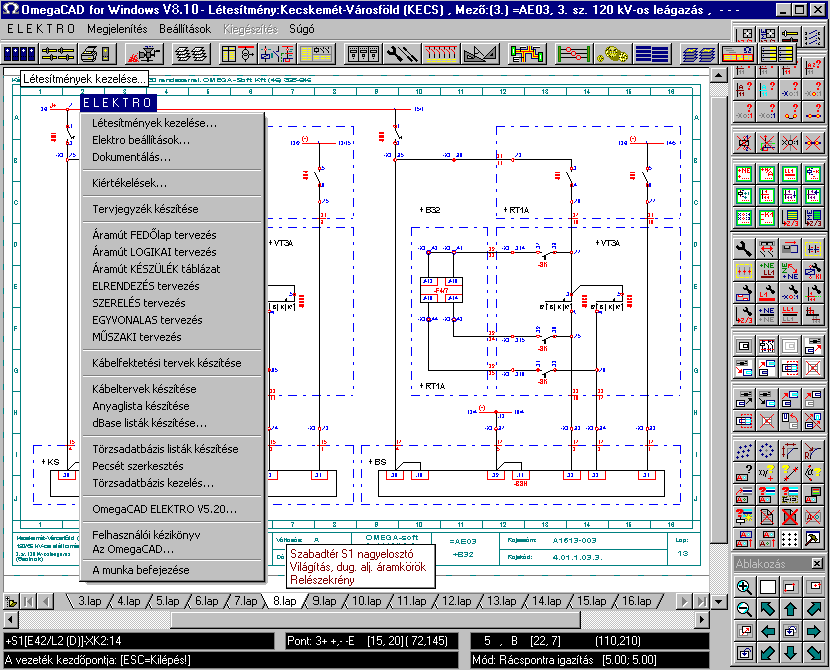Click the stacked layers toolbar icon
Screen dimensions: 830x670
tap(191, 54)
